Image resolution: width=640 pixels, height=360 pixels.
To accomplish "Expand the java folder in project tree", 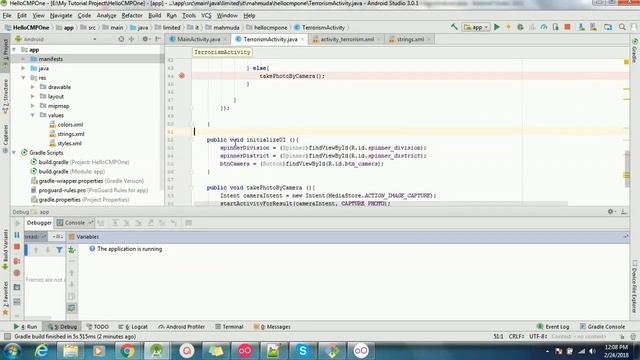I will (24, 68).
